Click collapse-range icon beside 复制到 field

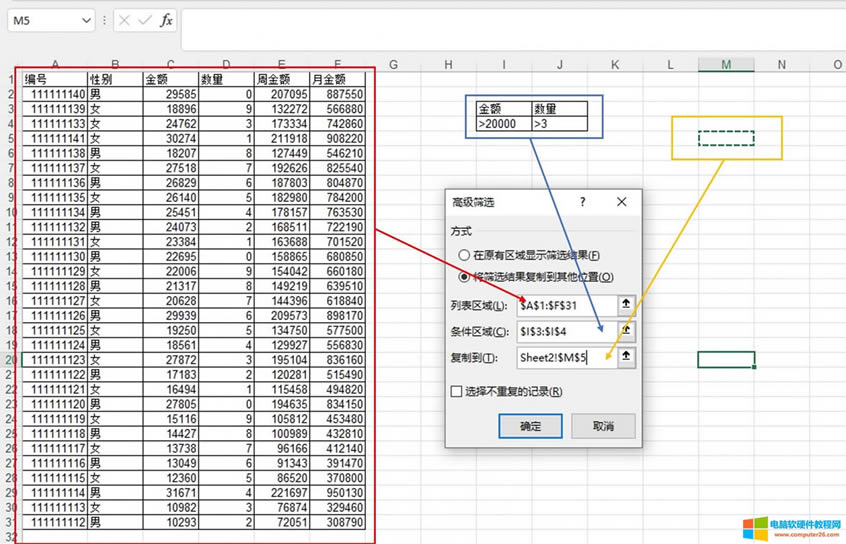coord(627,356)
